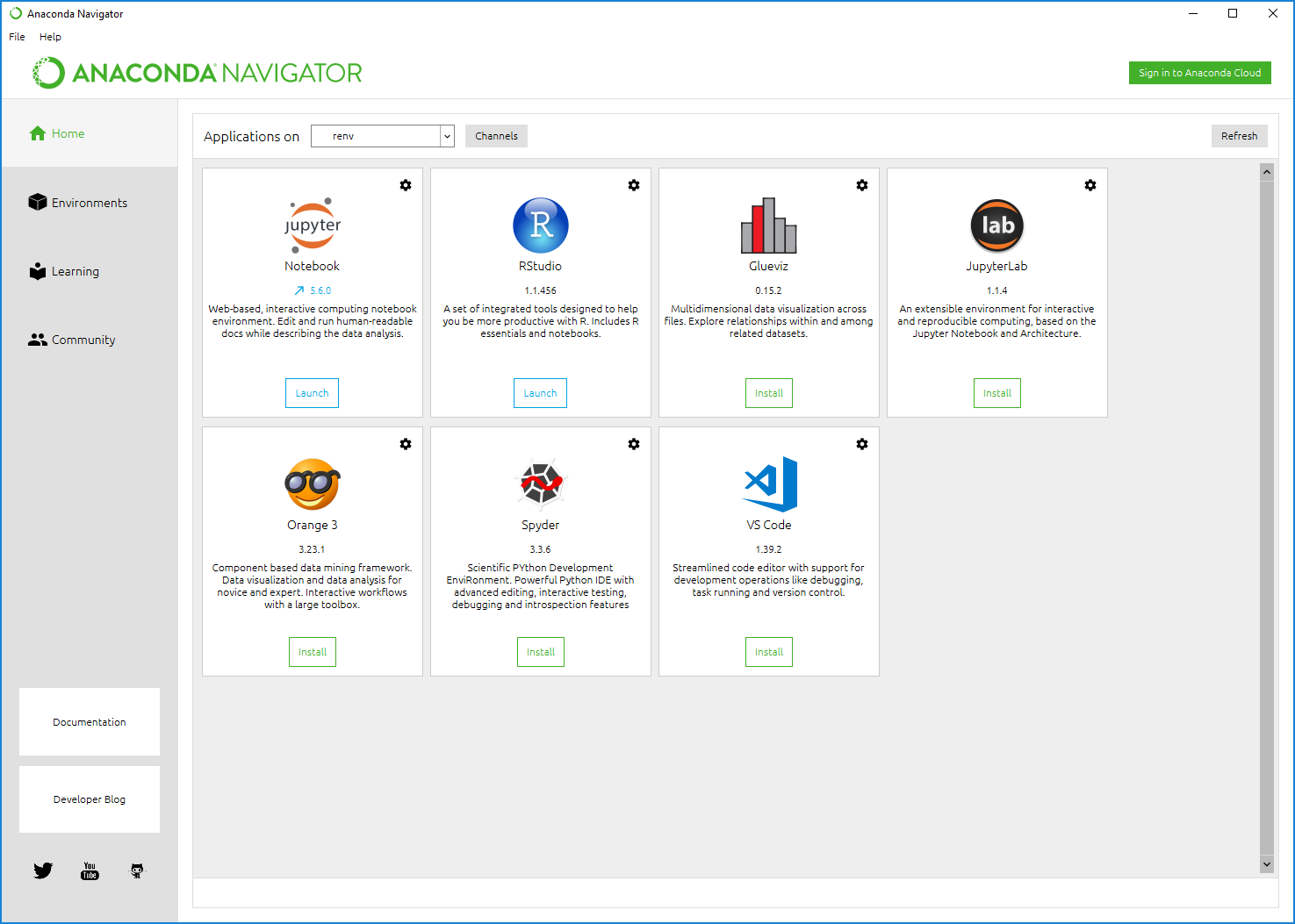Image resolution: width=1295 pixels, height=924 pixels.
Task: Switch to the Environments tab
Action: click(x=90, y=203)
